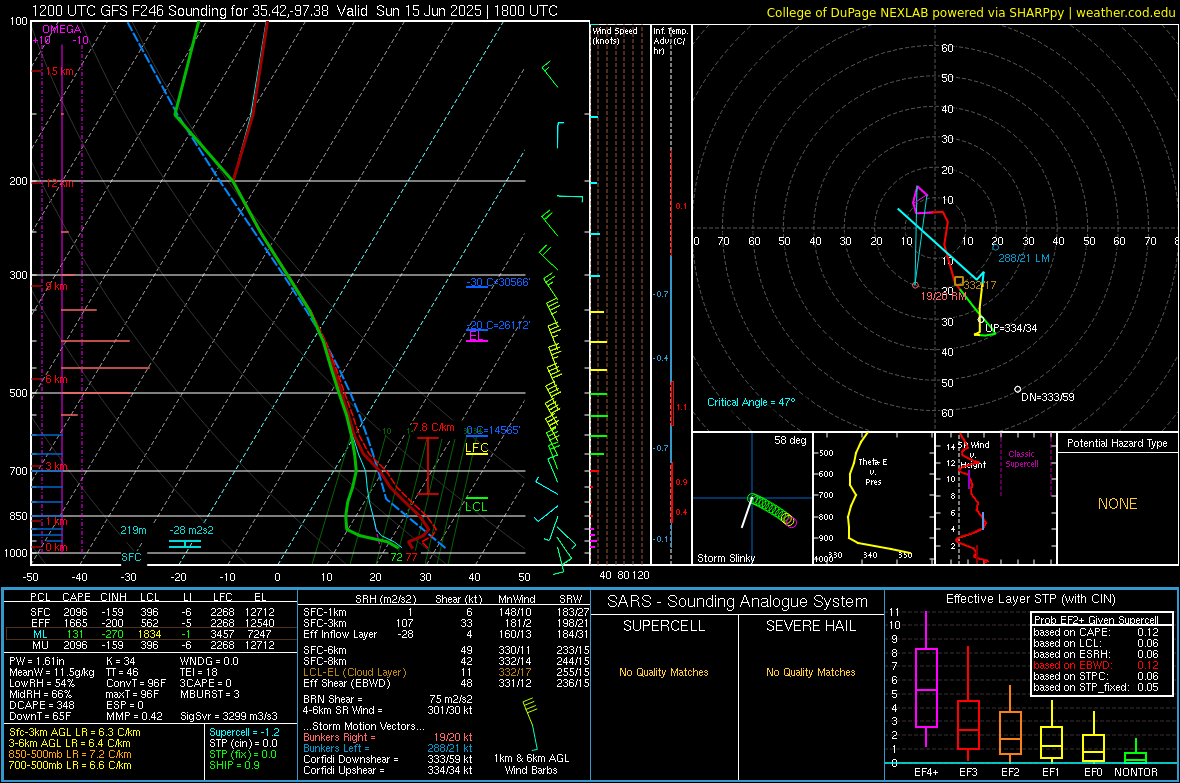Select the EFF parcel row

[x=151, y=623]
